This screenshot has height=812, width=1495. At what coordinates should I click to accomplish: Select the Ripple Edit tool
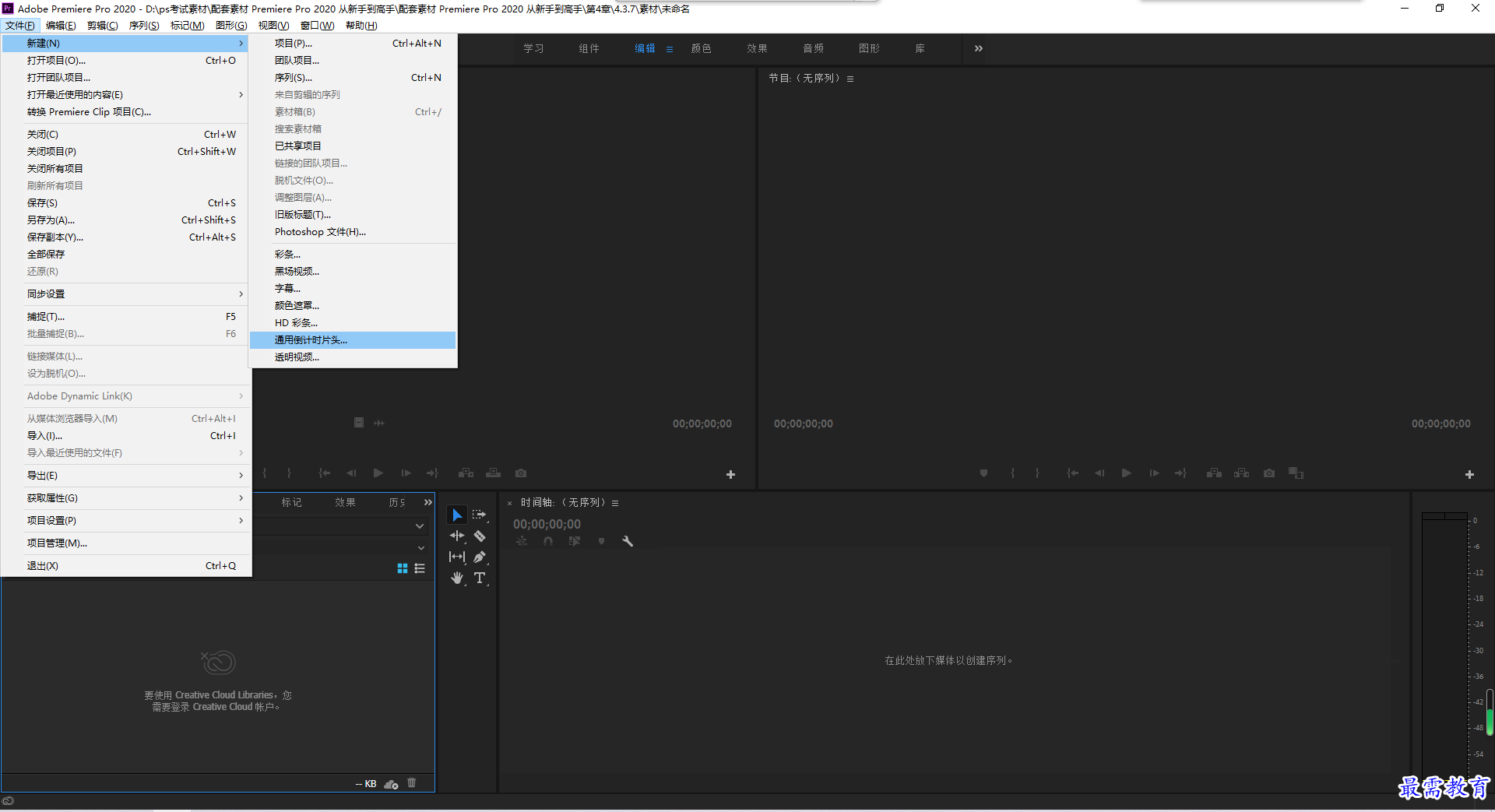pyautogui.click(x=457, y=536)
